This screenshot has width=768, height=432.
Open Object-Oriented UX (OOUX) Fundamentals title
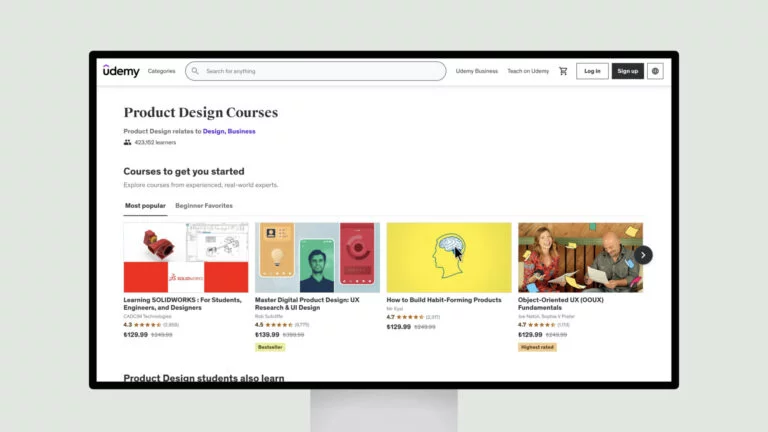click(x=561, y=304)
